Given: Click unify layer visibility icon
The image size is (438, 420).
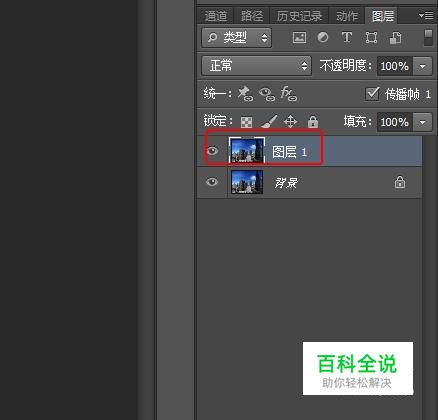Looking at the screenshot, I should (267, 94).
